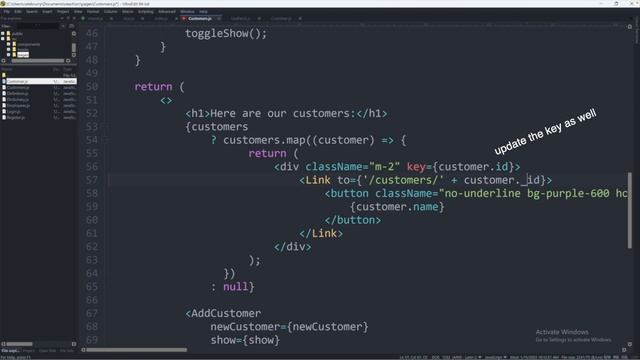Select Definition.js in the file list
640x360 pixels.
click(x=18, y=93)
